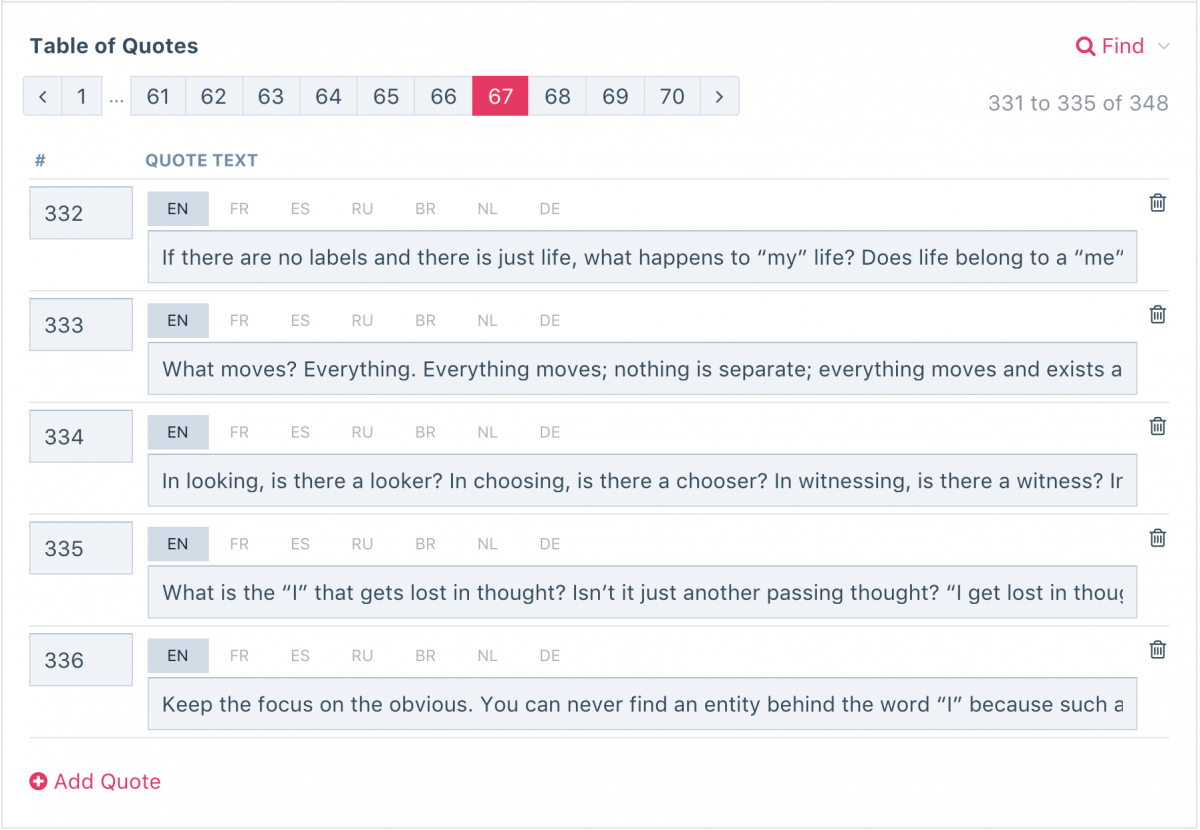This screenshot has width=1200, height=830.
Task: Click the "331 to 335 of 348" counter
Action: [x=1078, y=103]
